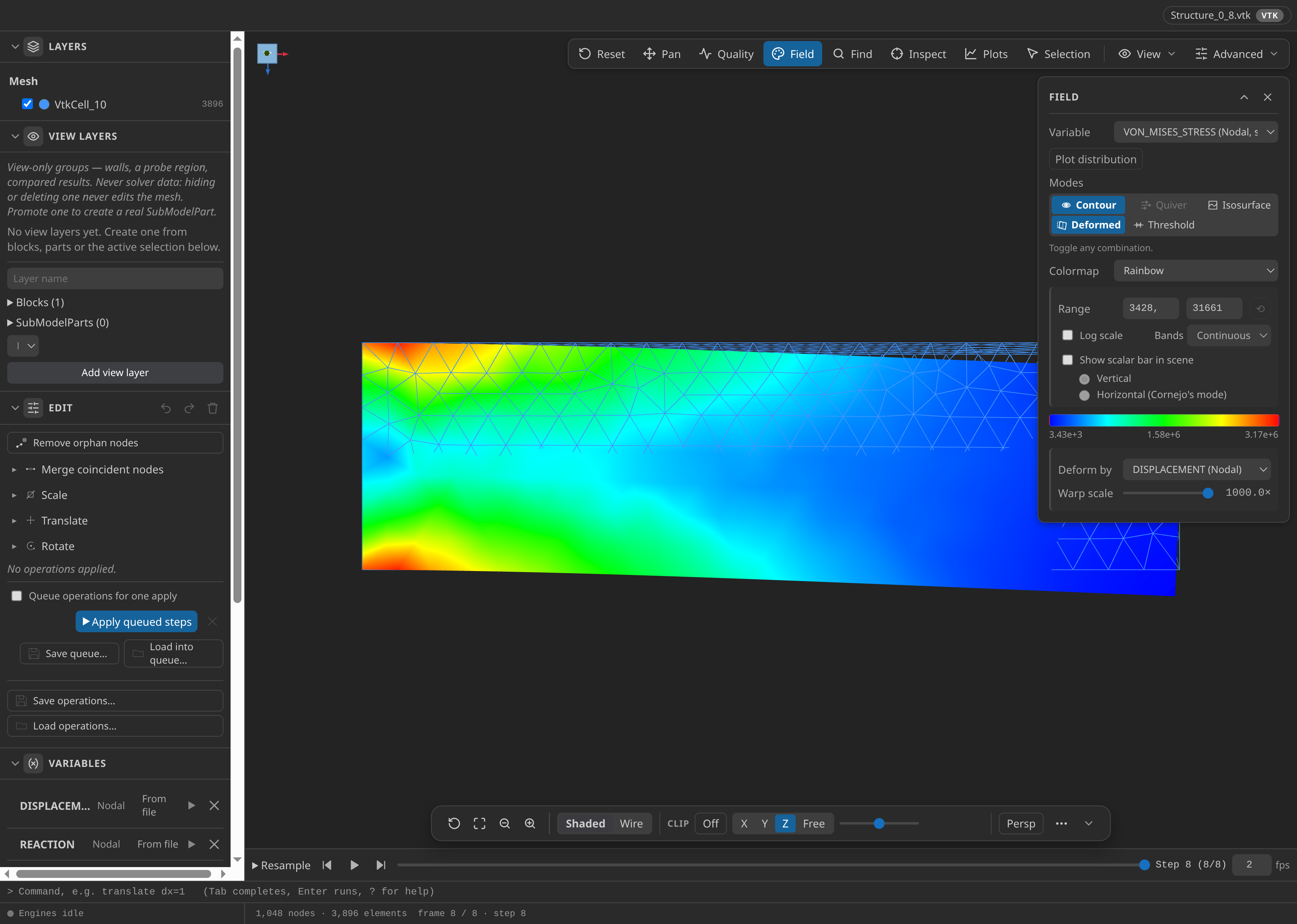Close the Field panel
The height and width of the screenshot is (924, 1297).
pyautogui.click(x=1267, y=97)
